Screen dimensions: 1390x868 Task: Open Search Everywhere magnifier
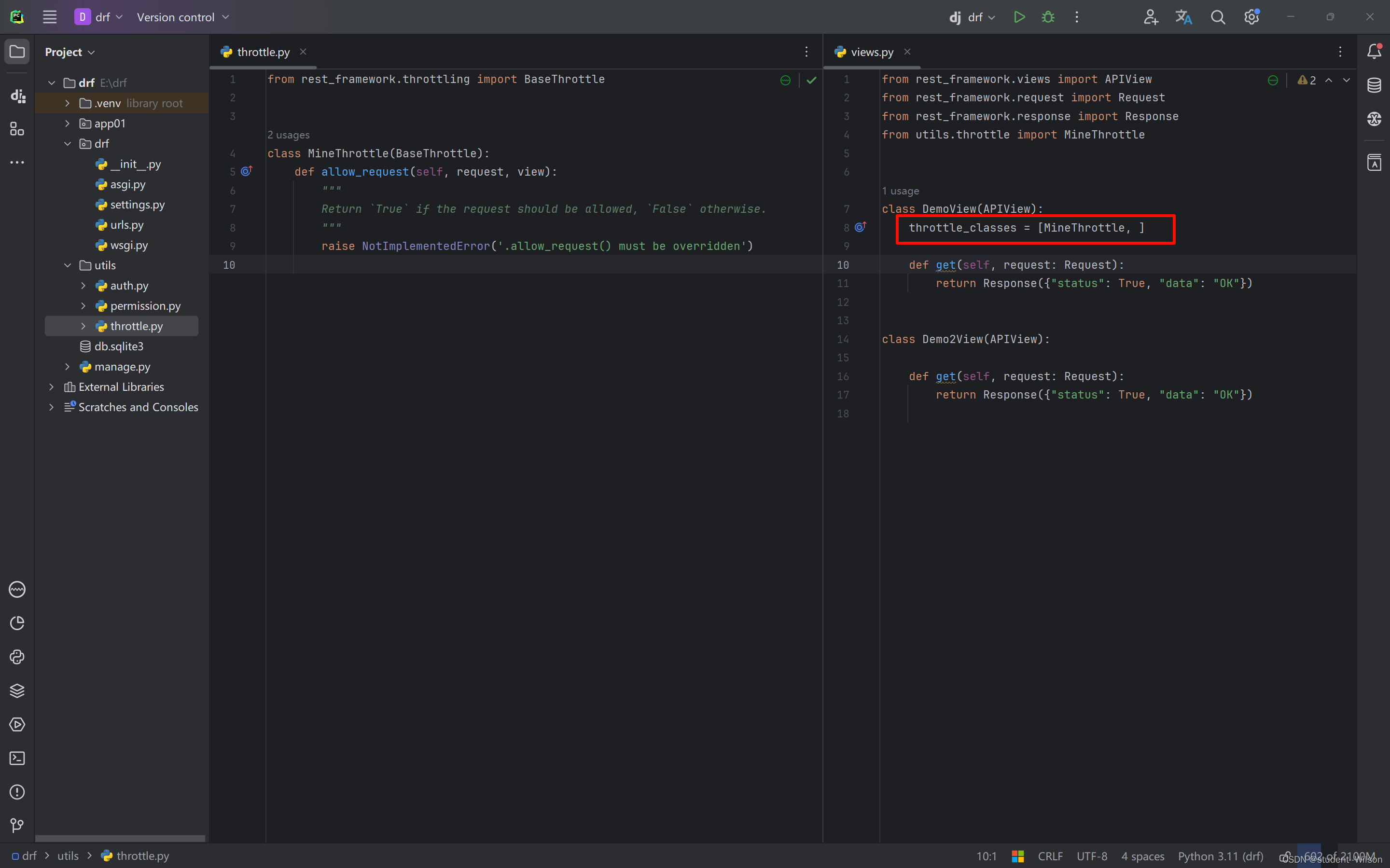click(x=1217, y=17)
